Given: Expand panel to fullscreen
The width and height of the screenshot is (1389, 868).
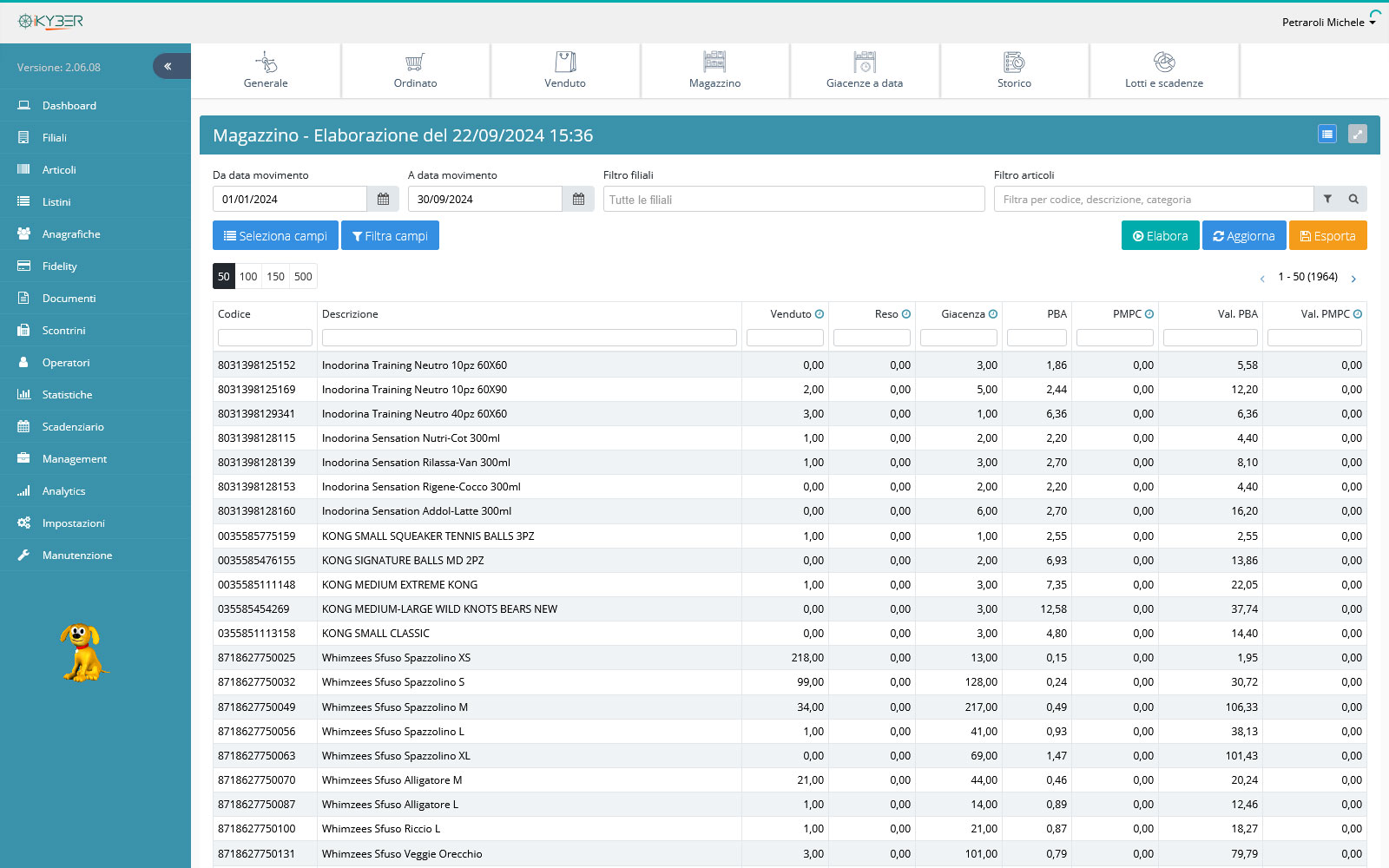Looking at the screenshot, I should (1358, 134).
